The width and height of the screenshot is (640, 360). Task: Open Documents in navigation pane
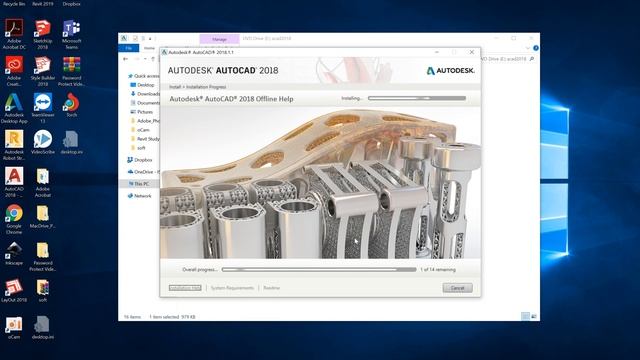(144, 103)
